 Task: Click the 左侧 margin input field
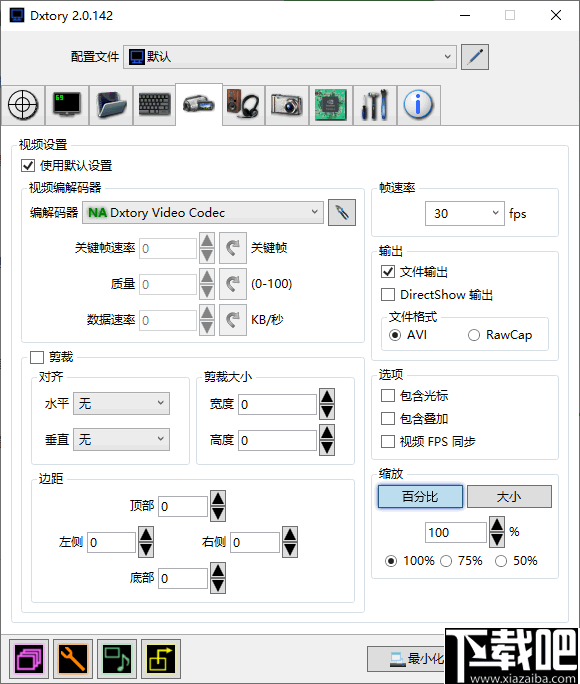click(x=111, y=542)
